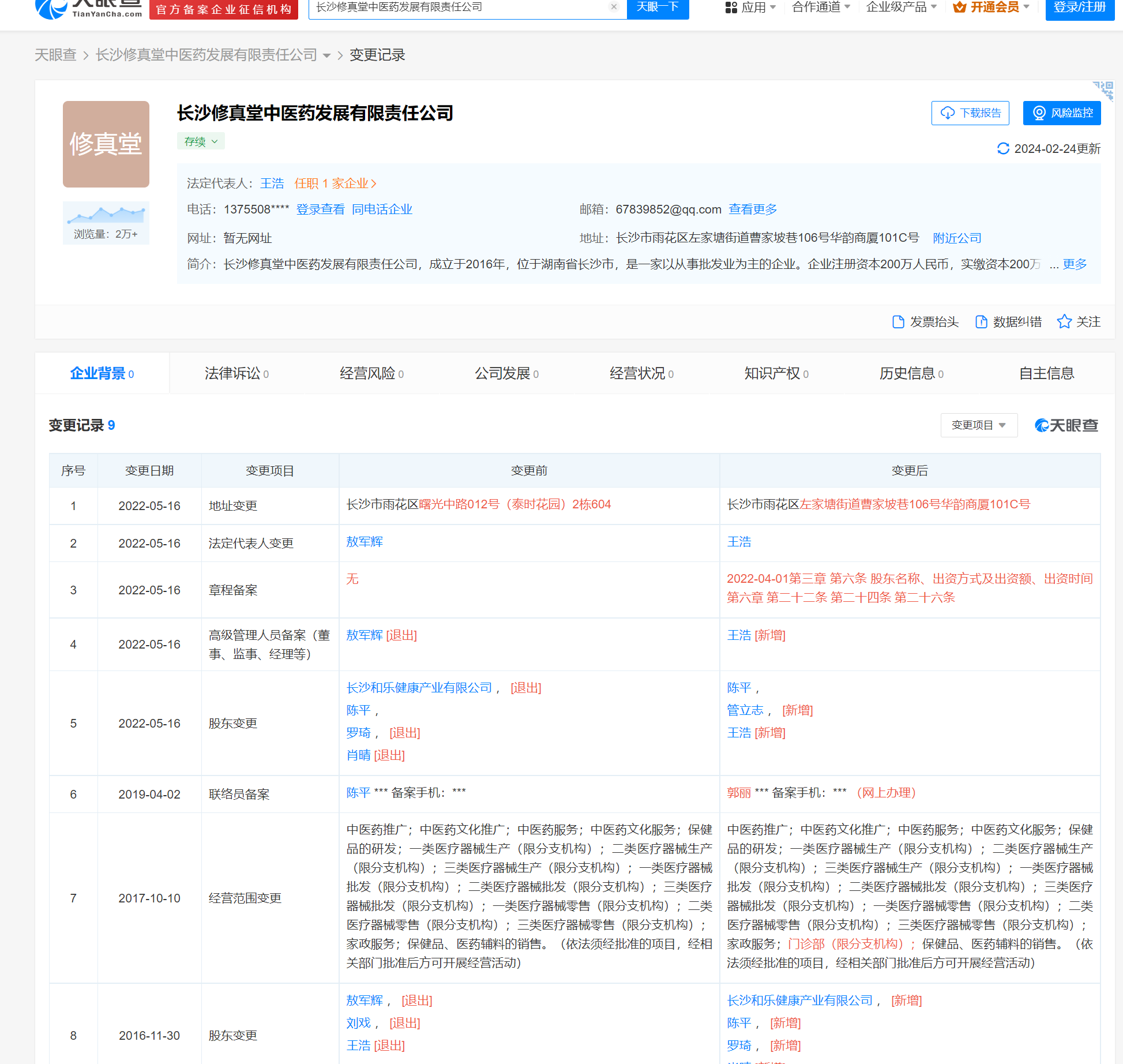Click the refresh icon beside 2024-02-24更新

pos(1004,148)
